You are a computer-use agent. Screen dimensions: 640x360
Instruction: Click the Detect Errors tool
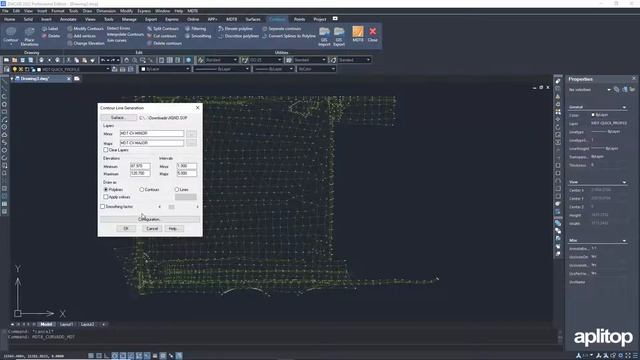[118, 28]
